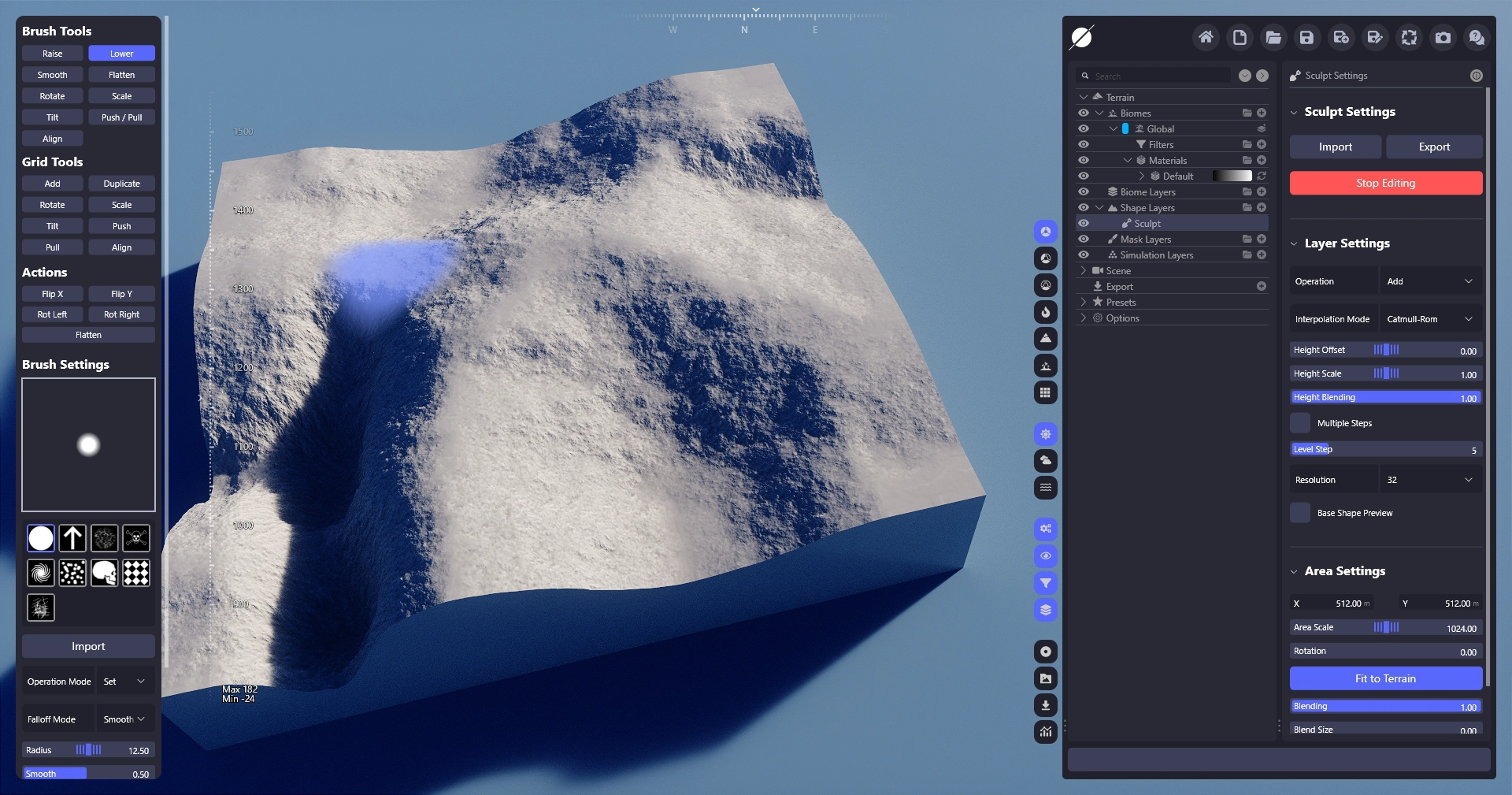Add new item to Shape Layers

[1262, 208]
